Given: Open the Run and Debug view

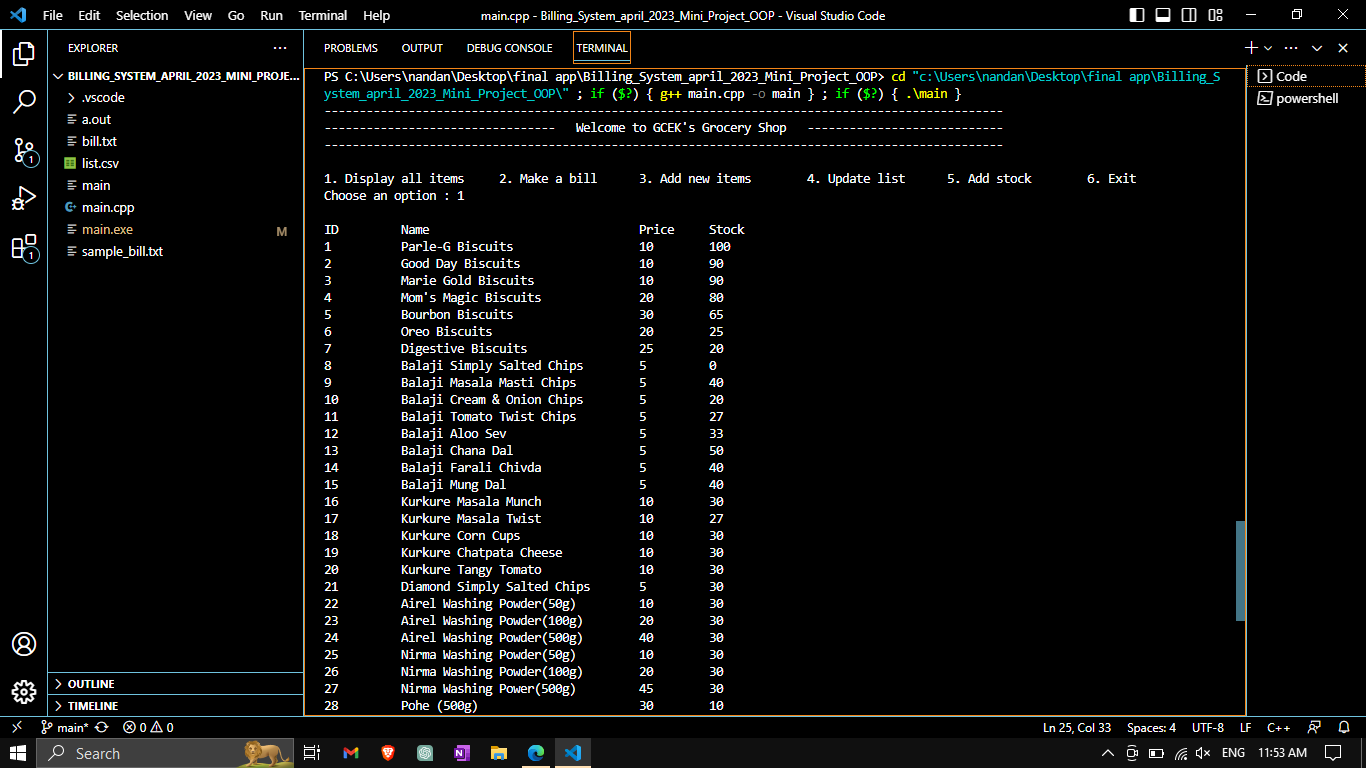Looking at the screenshot, I should tap(24, 199).
